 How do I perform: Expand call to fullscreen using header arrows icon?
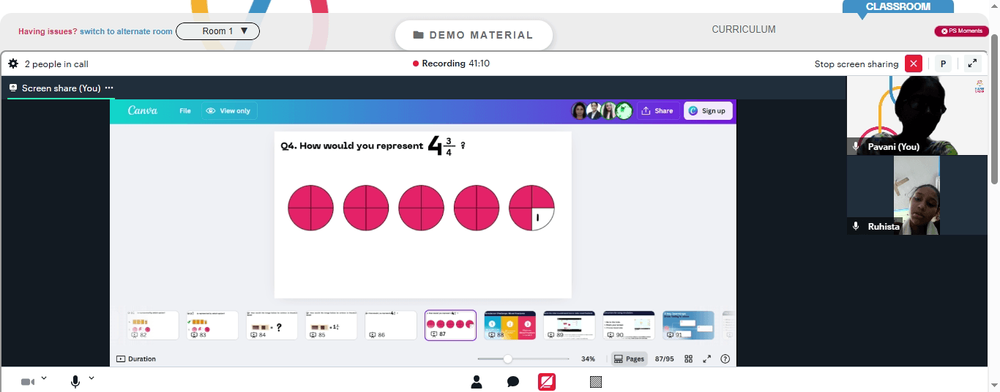tap(972, 64)
